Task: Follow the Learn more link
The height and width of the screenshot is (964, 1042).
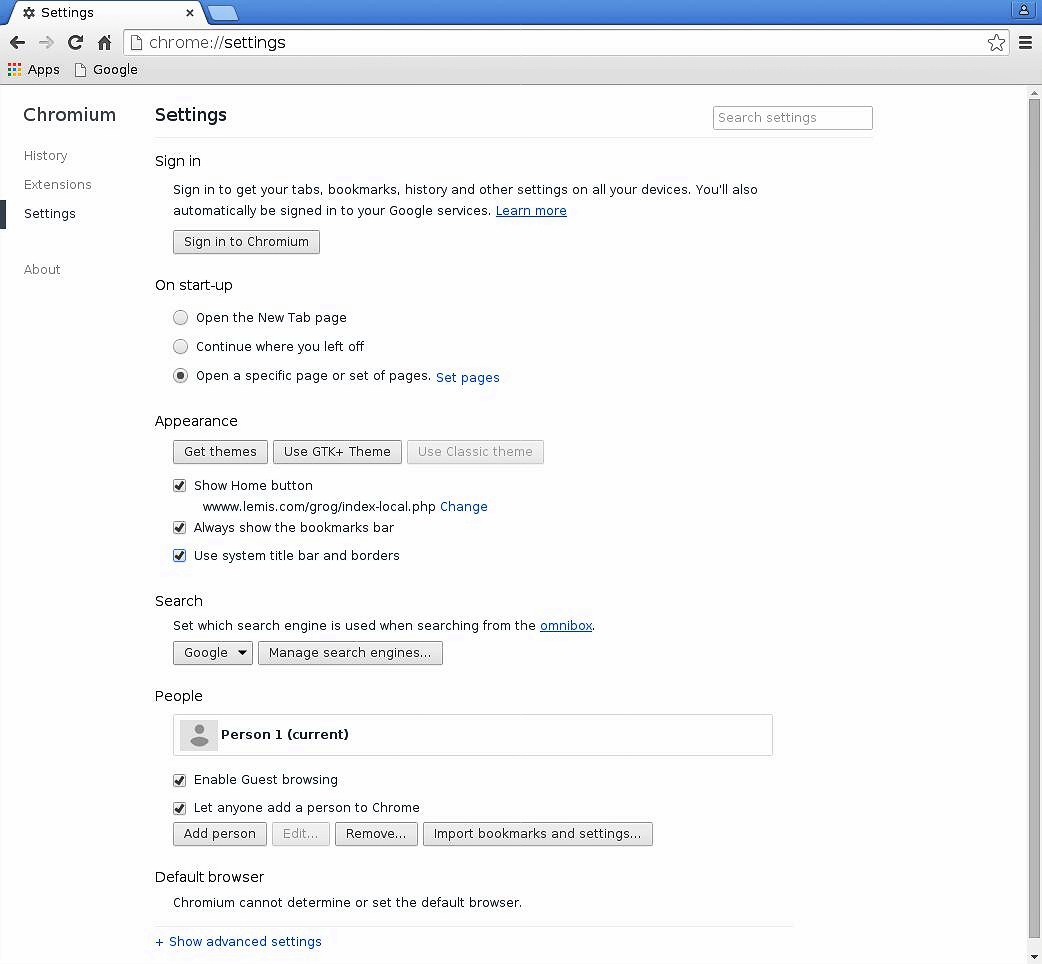Action: (x=531, y=211)
